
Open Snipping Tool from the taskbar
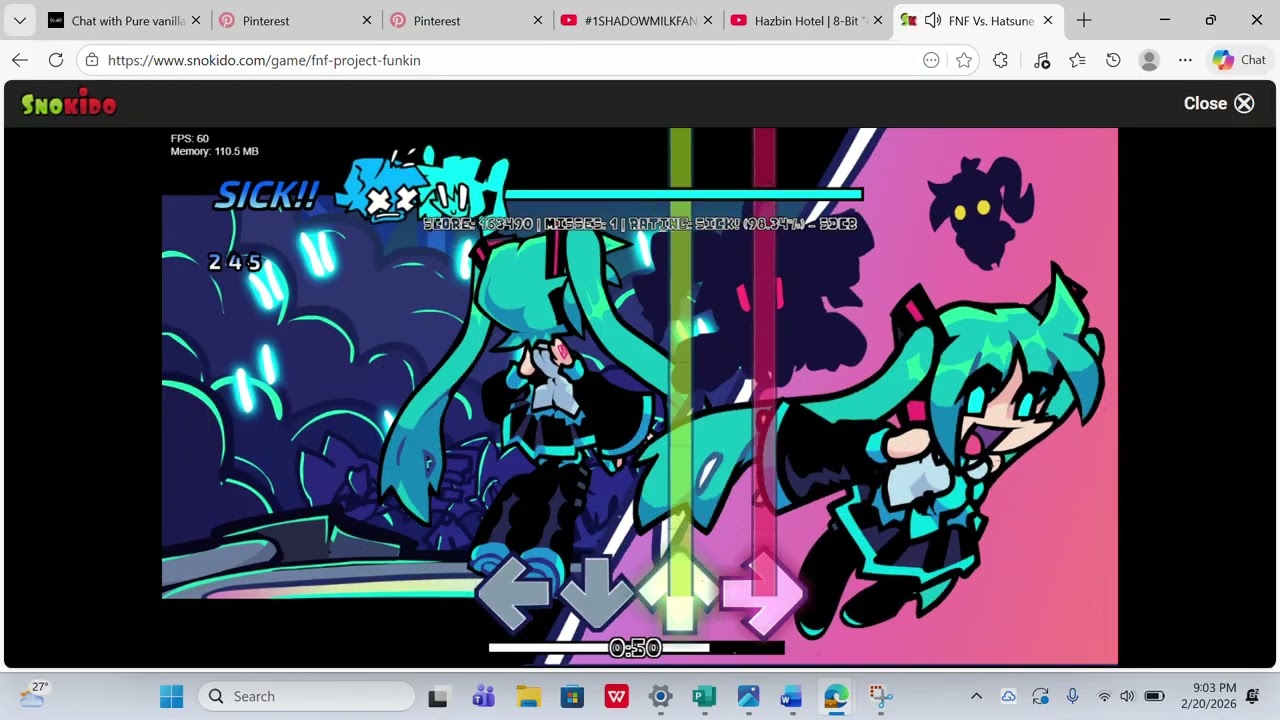(880, 696)
